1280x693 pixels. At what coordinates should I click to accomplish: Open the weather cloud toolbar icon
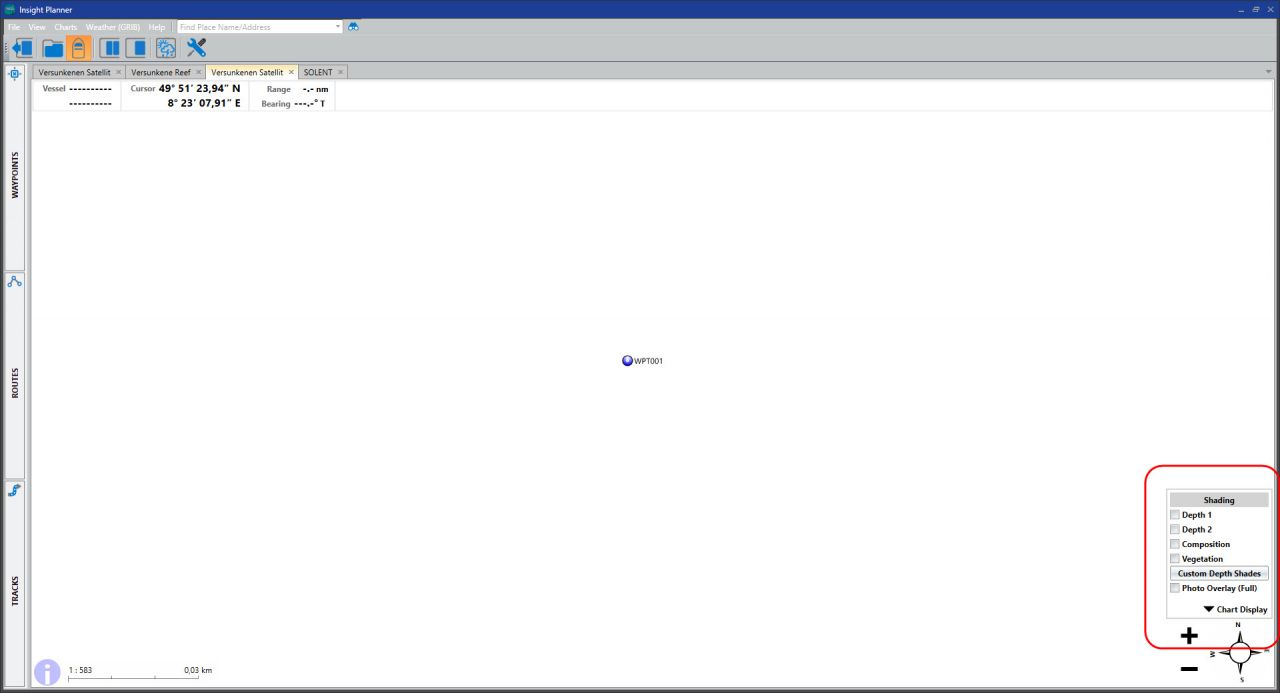pyautogui.click(x=167, y=48)
